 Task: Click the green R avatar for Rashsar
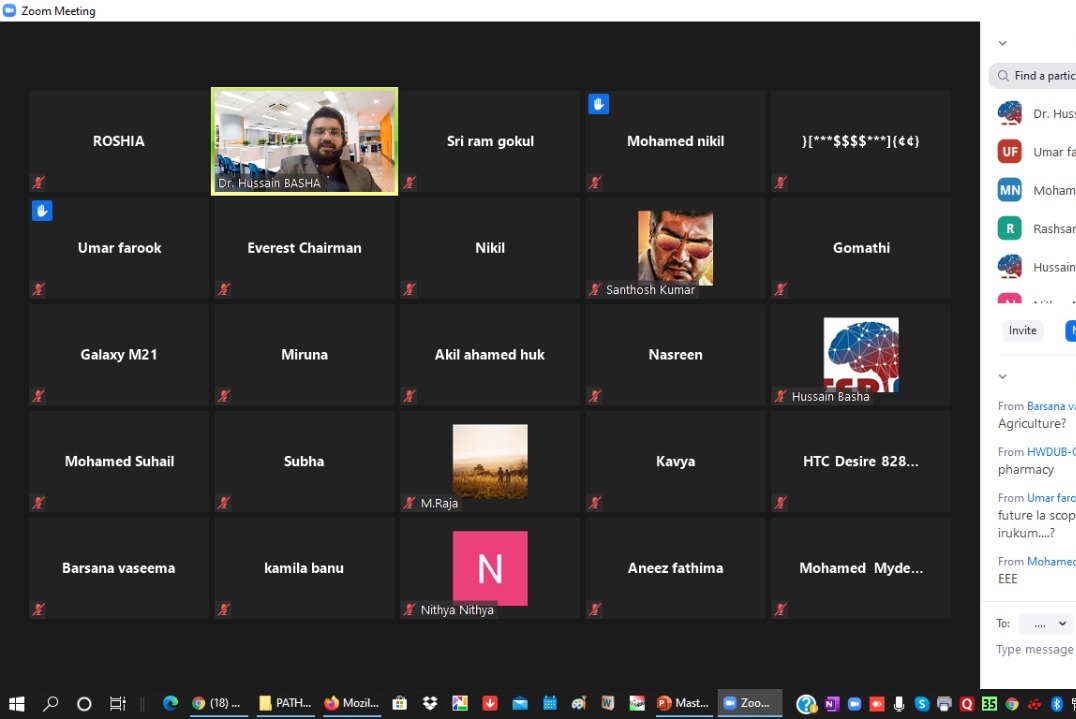pos(1009,228)
